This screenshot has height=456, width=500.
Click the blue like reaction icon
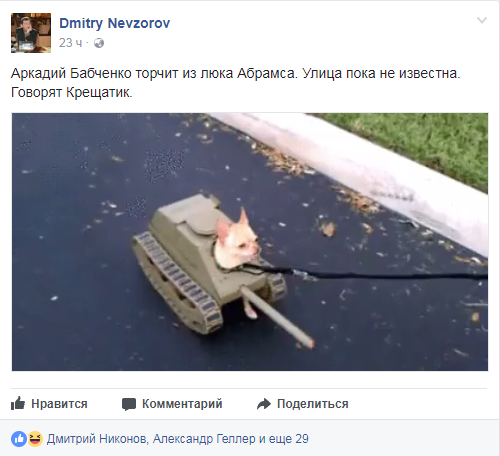pyautogui.click(x=19, y=439)
